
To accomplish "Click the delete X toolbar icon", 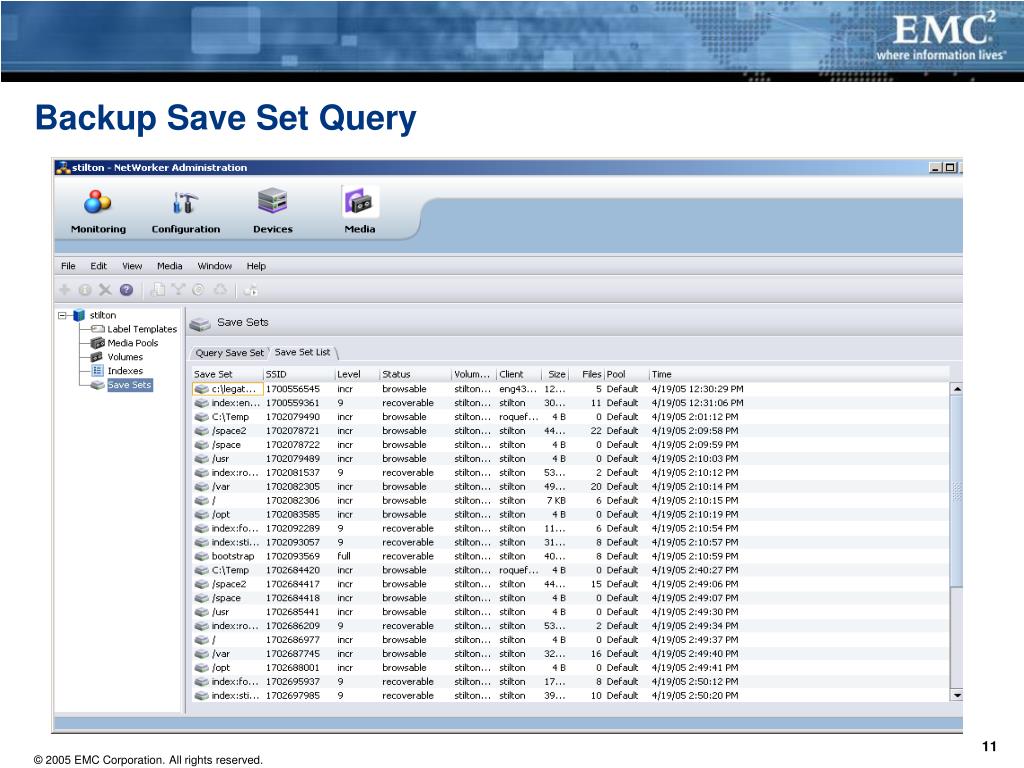I will [105, 289].
